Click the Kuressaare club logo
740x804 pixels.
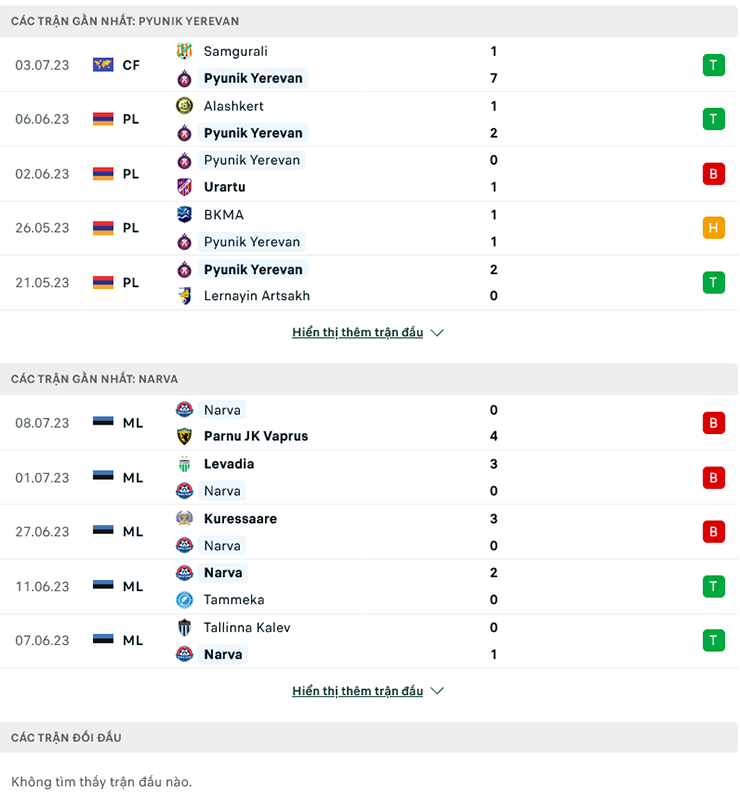[x=184, y=519]
